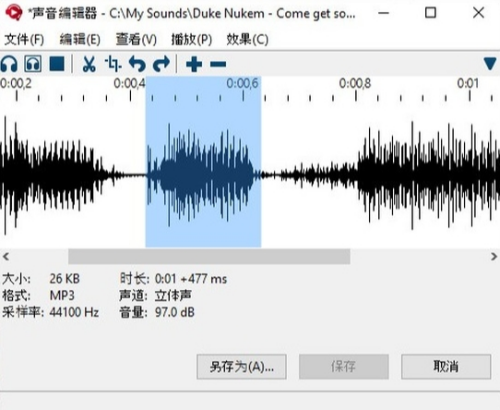This screenshot has height=410, width=500.
Task: Stop playback with square icon
Action: pyautogui.click(x=57, y=64)
